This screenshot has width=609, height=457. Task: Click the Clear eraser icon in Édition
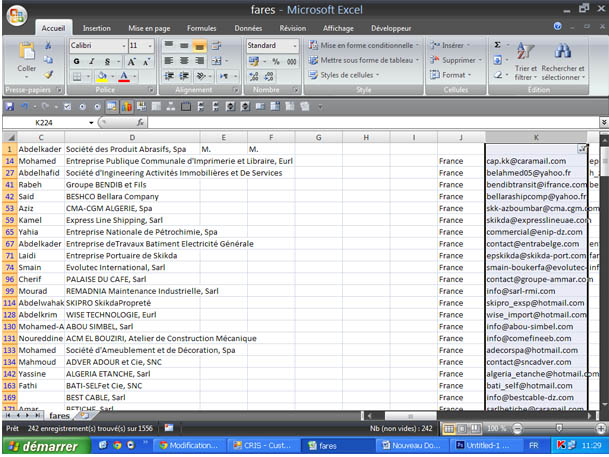(498, 75)
